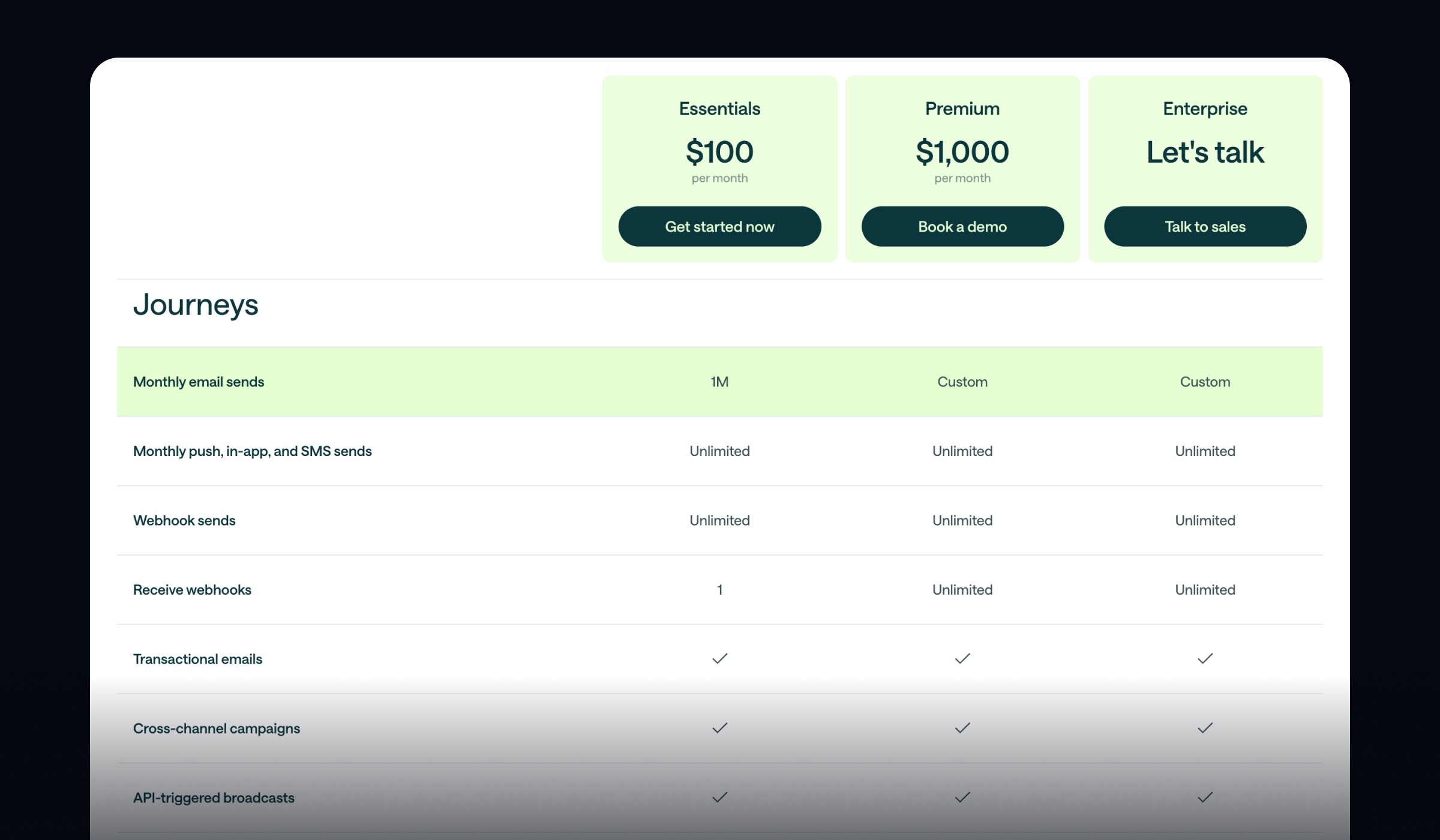Click the 1M value under Essentials

(x=719, y=382)
